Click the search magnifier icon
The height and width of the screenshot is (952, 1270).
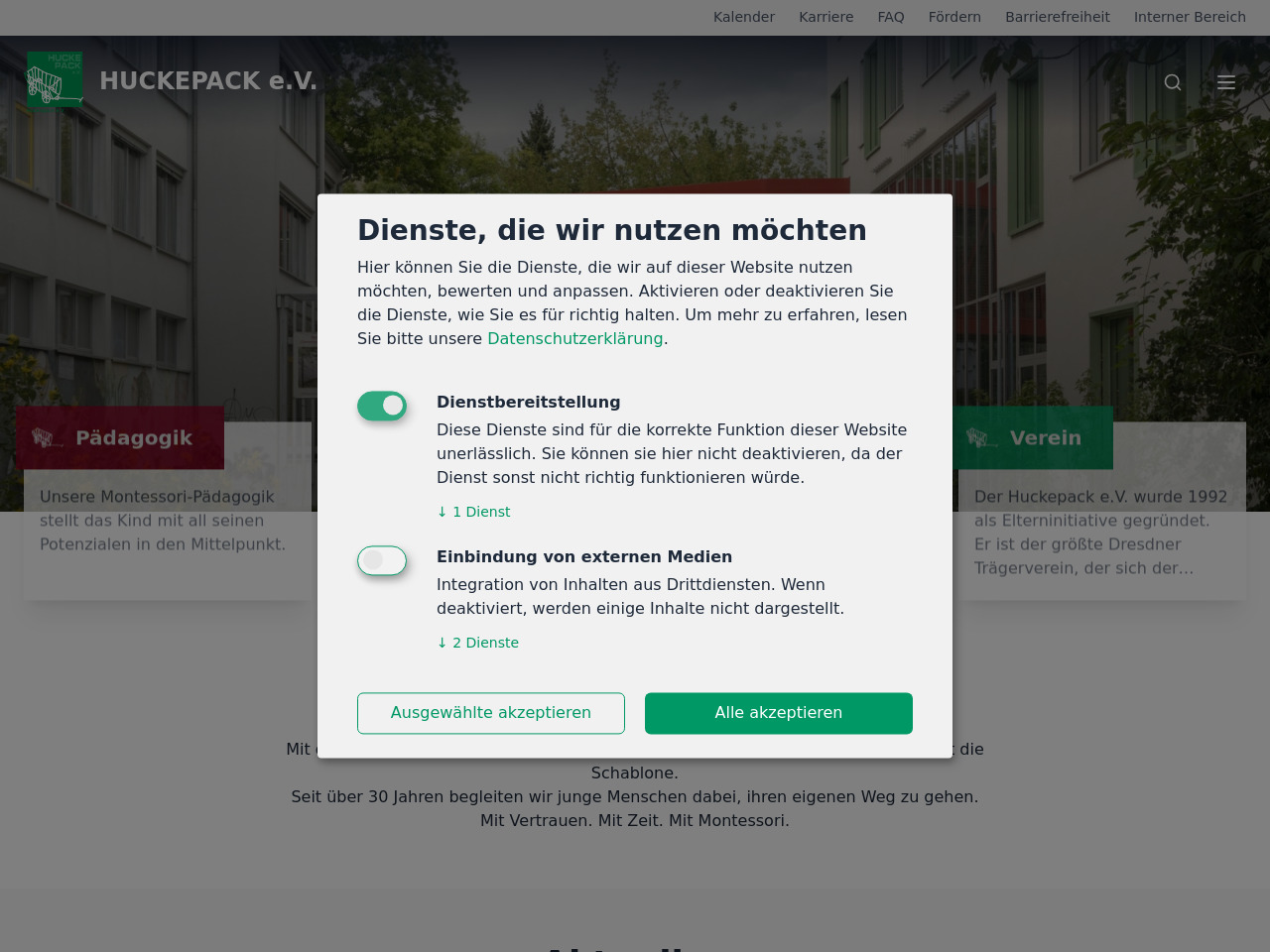pyautogui.click(x=1173, y=82)
